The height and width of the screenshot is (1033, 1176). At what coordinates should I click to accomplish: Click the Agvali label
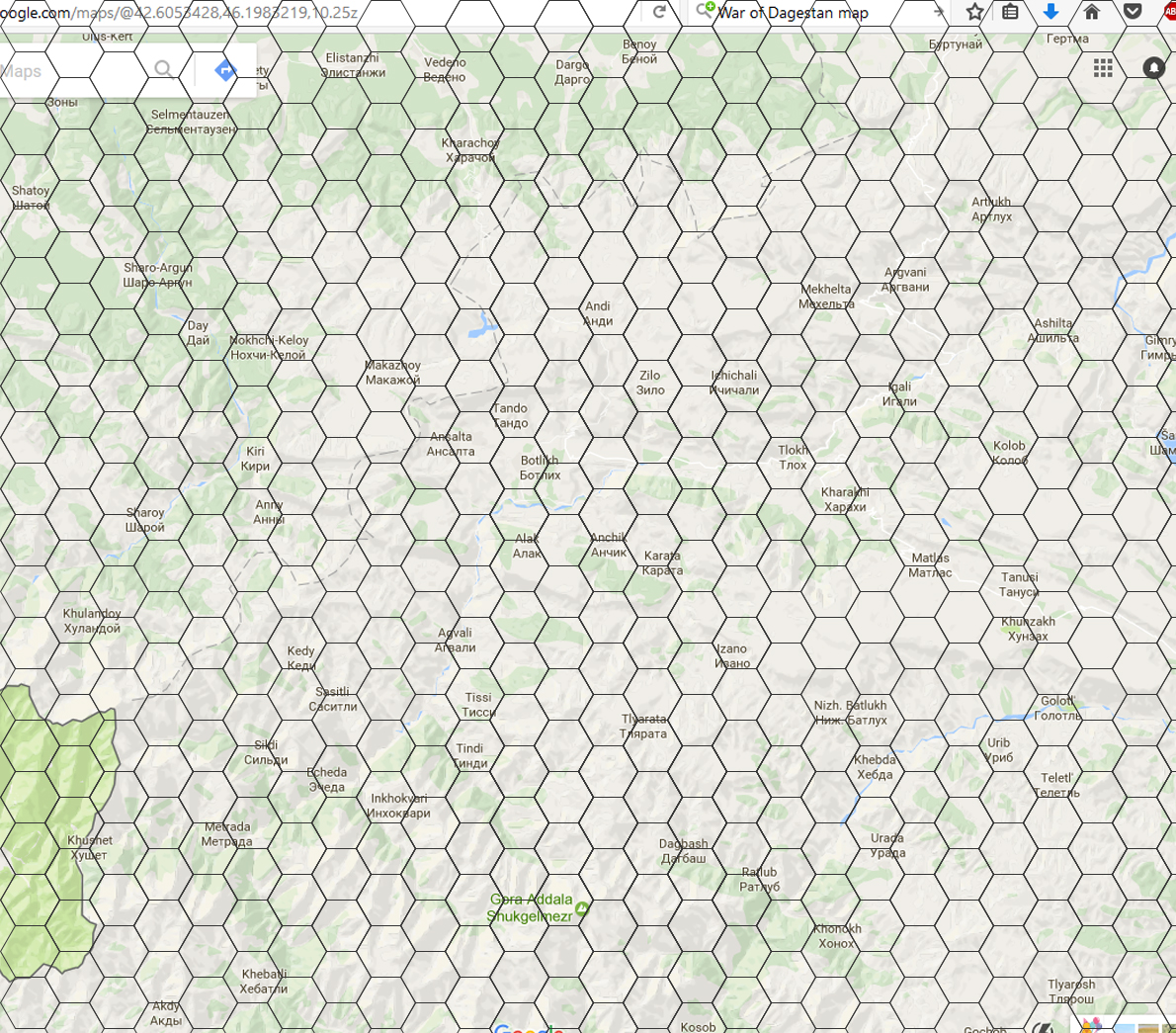click(455, 640)
